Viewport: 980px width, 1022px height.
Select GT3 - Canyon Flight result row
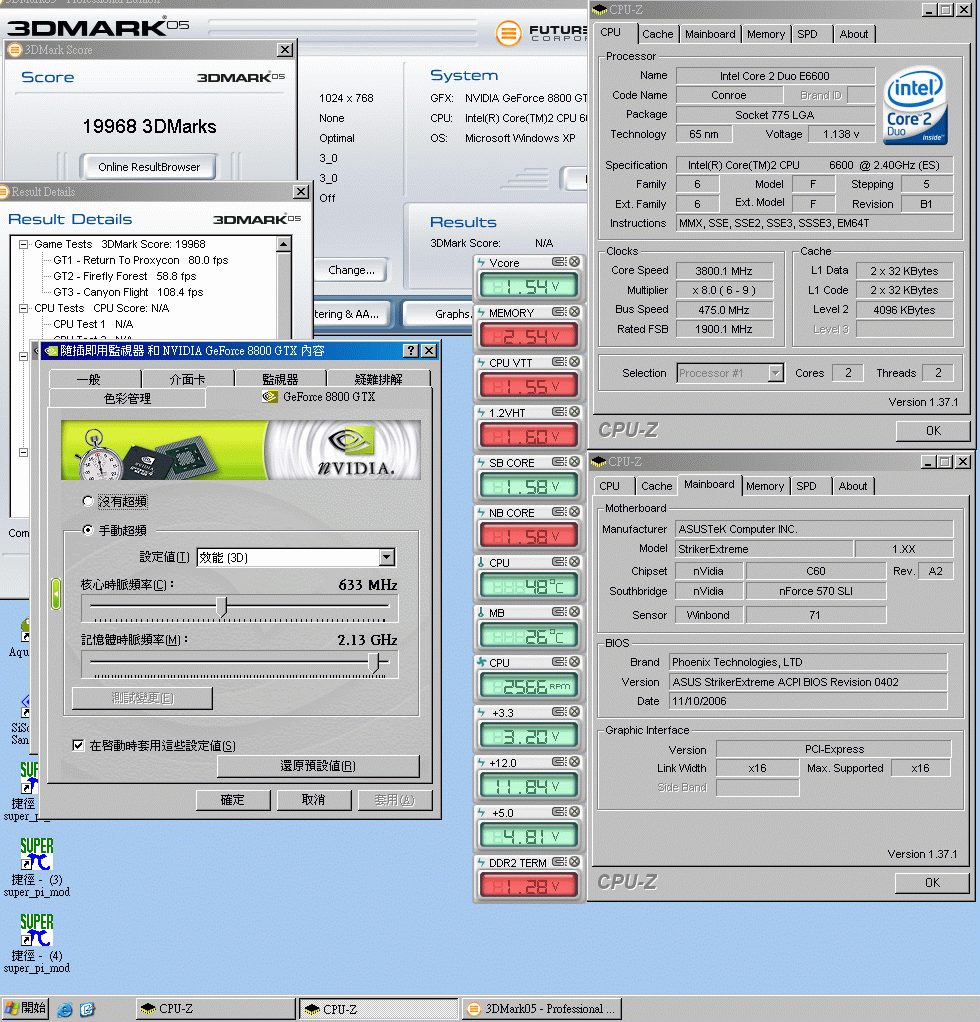point(128,292)
